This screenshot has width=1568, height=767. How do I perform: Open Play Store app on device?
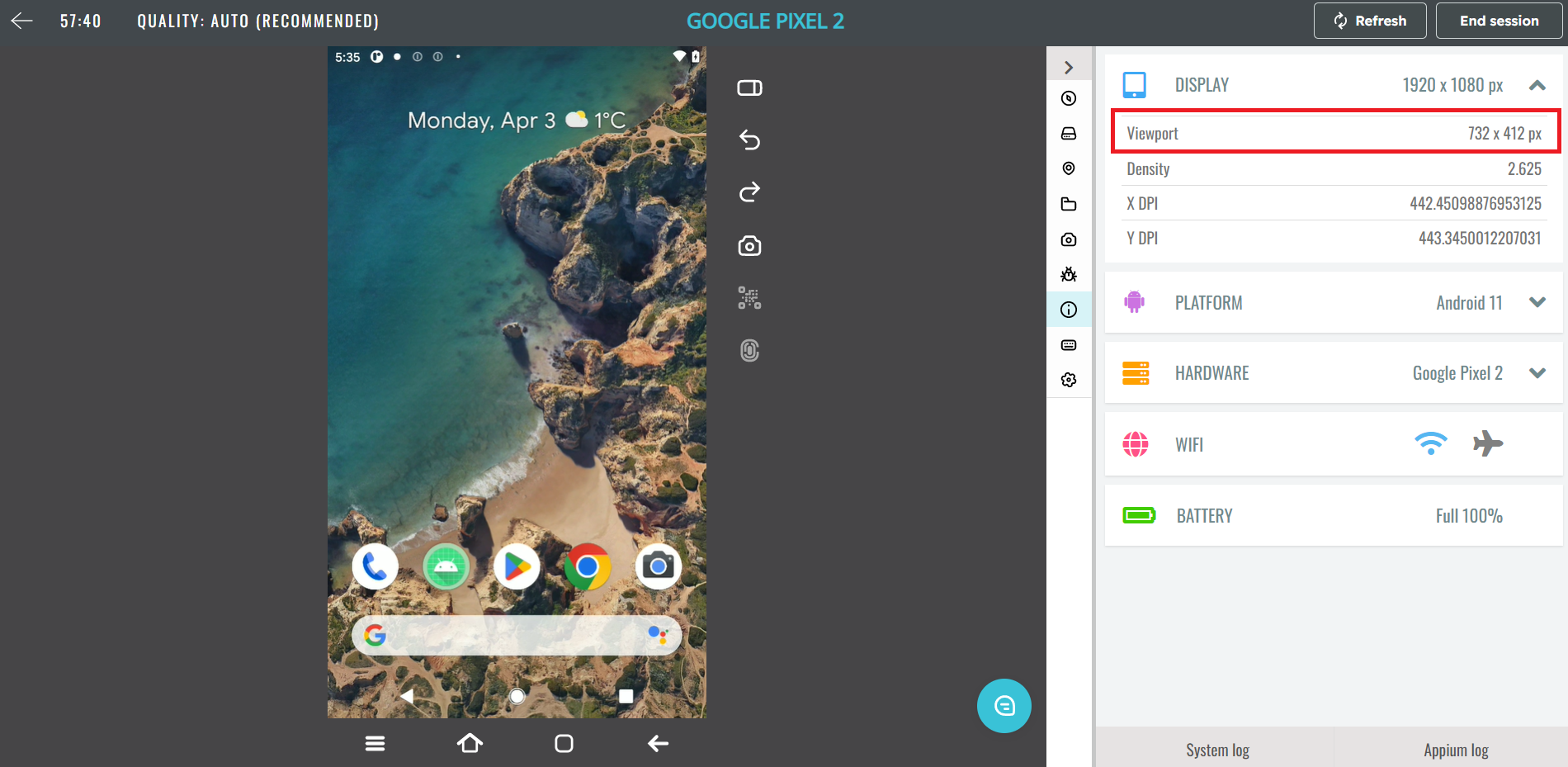pos(517,566)
